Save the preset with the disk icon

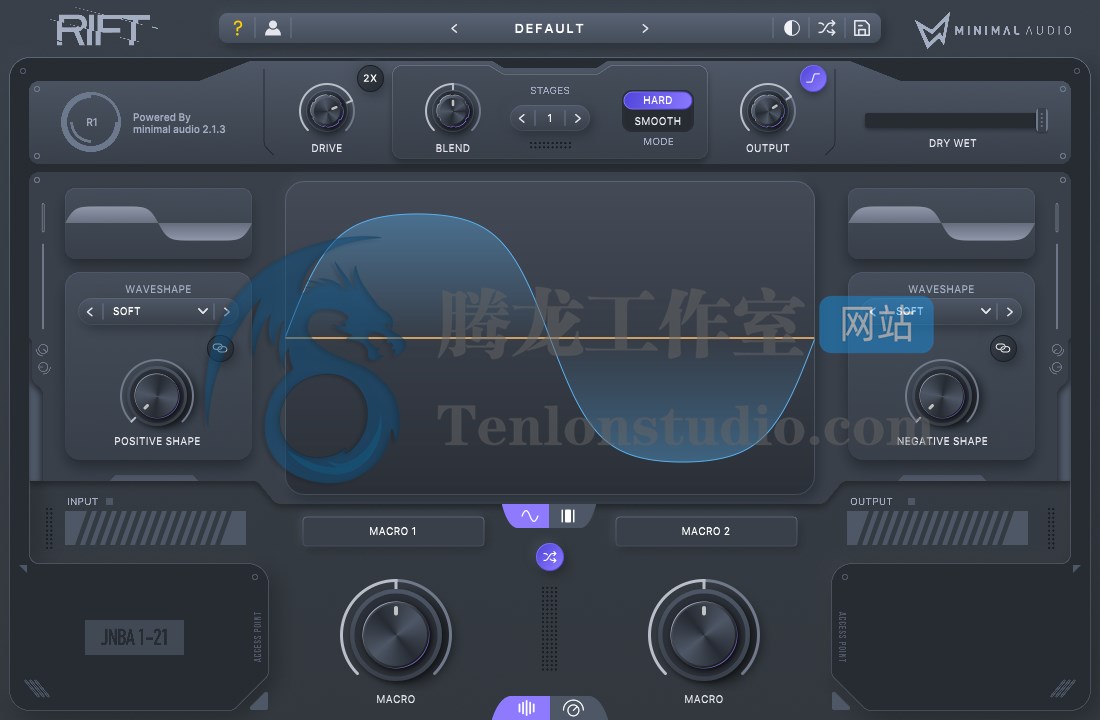pyautogui.click(x=861, y=28)
